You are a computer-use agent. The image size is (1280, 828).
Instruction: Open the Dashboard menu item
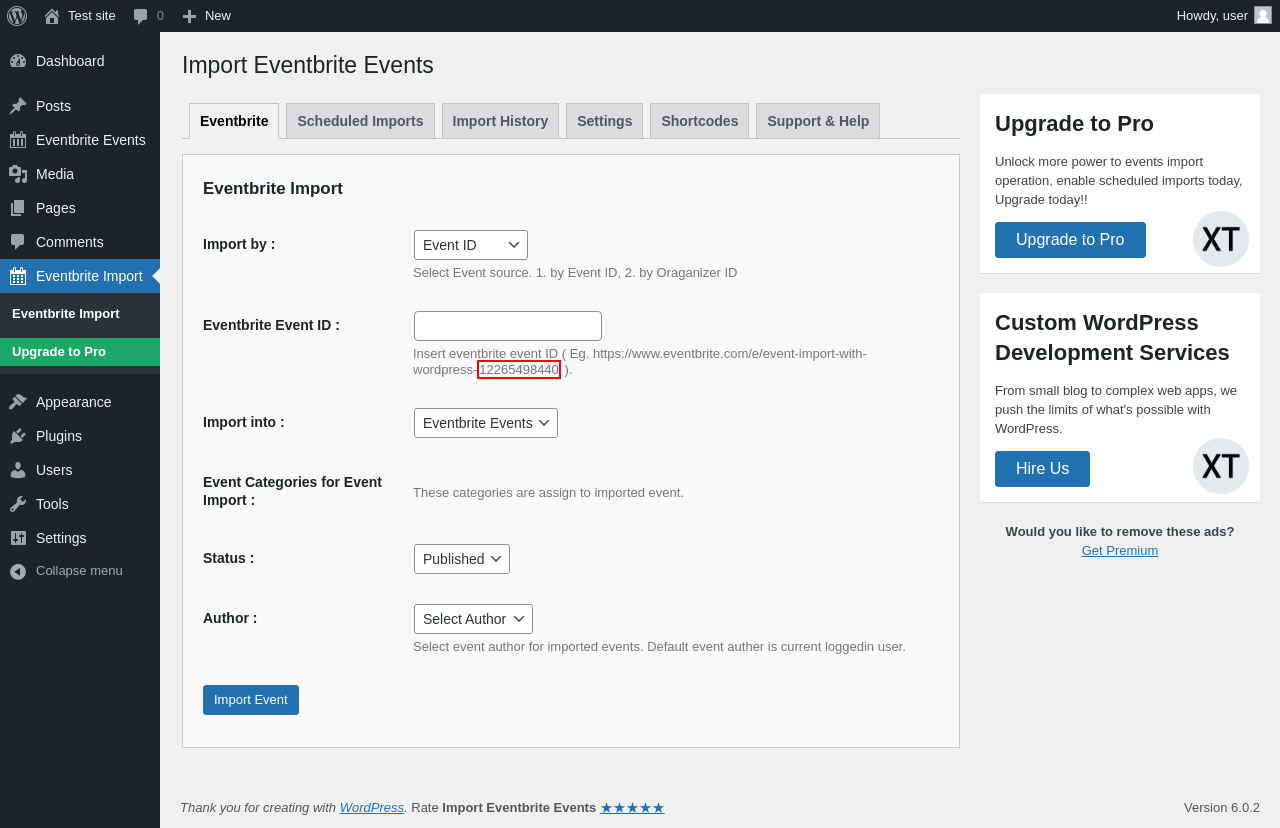(80, 61)
